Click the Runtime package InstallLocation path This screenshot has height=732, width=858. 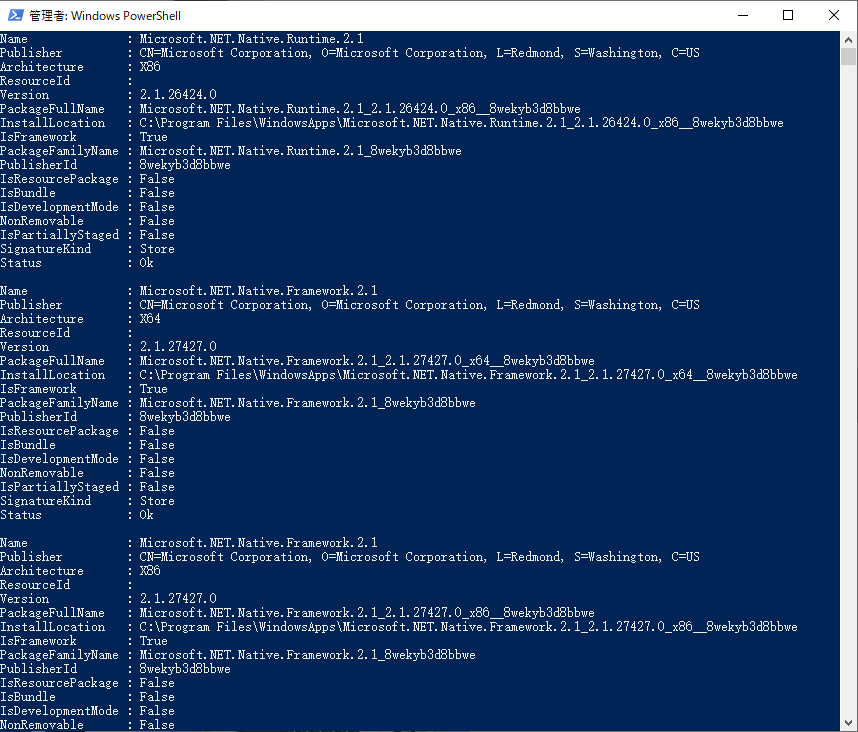tap(461, 123)
